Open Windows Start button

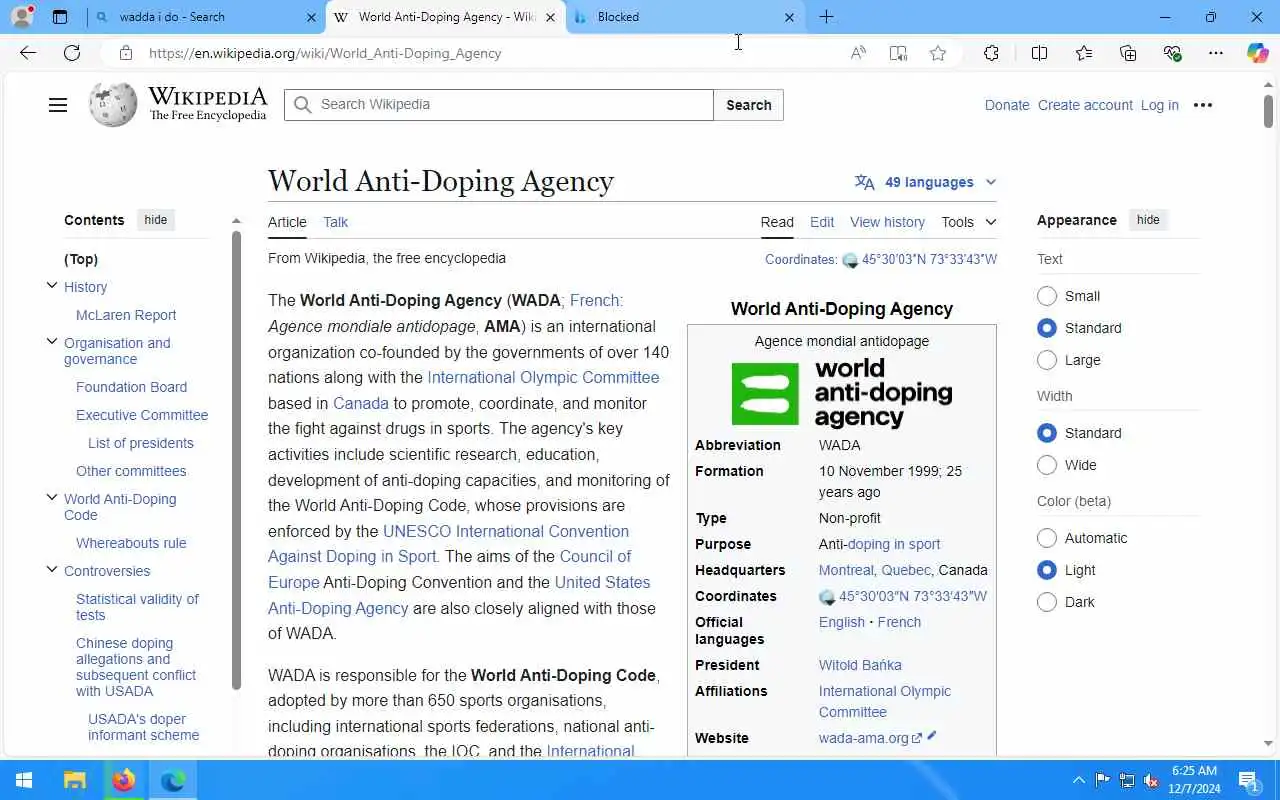point(24,780)
